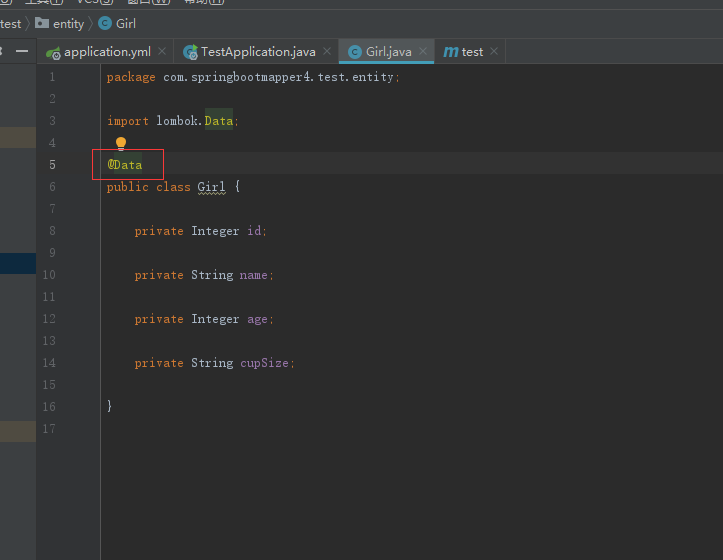Click the closing brace on line 16
This screenshot has width=723, height=560.
click(110, 406)
